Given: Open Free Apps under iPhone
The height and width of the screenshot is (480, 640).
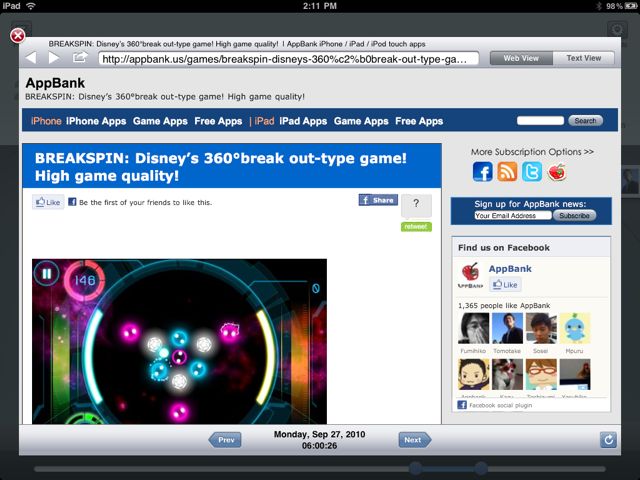Looking at the screenshot, I should [x=218, y=121].
